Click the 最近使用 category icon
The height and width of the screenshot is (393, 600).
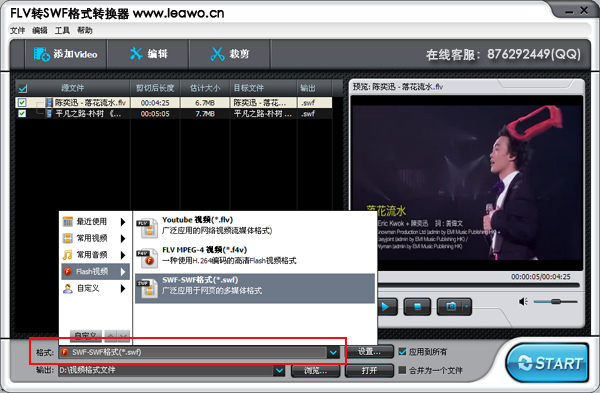pyautogui.click(x=68, y=222)
